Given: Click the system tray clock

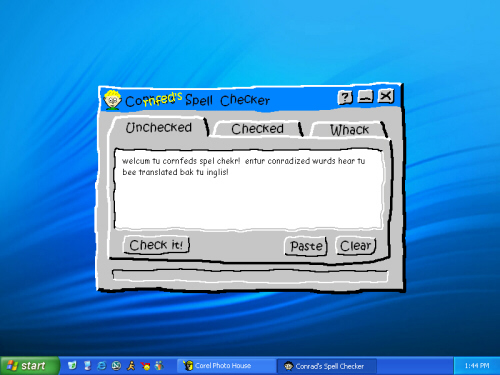Looking at the screenshot, I should 477,366.
